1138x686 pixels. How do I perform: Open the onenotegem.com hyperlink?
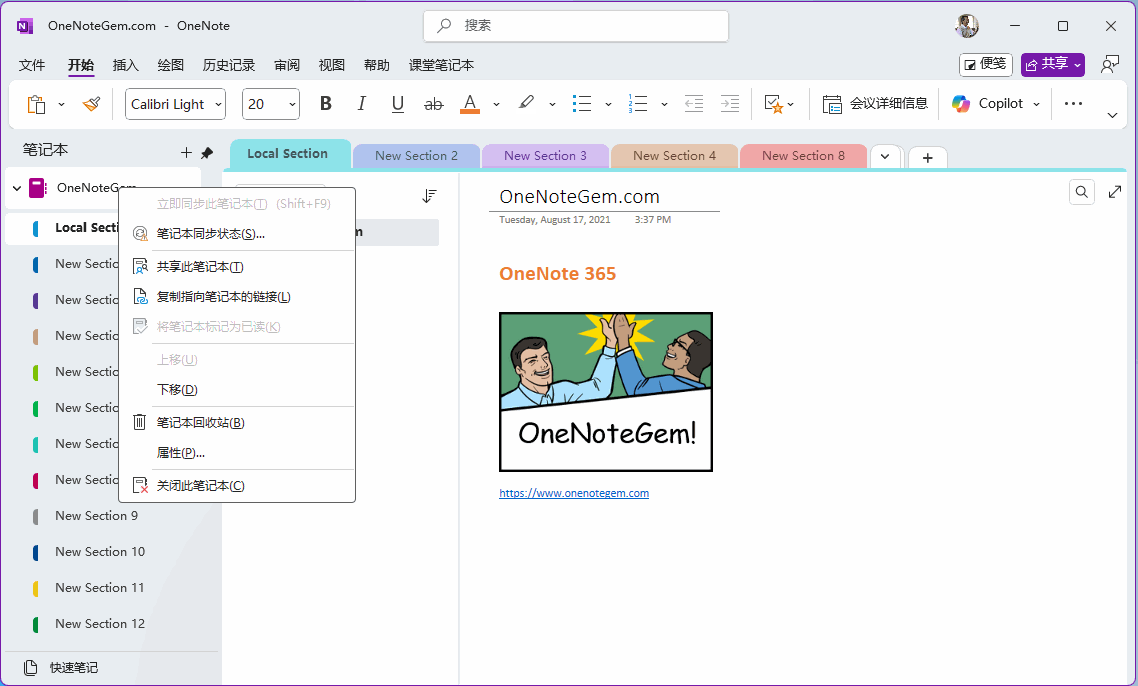point(574,493)
